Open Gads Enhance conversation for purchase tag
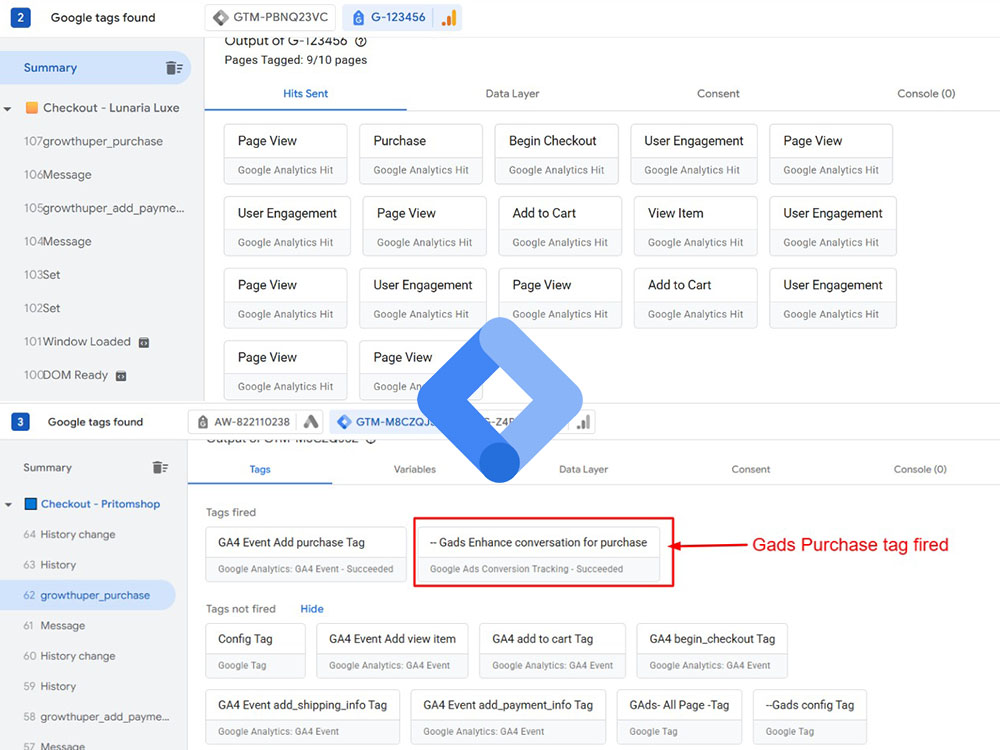 click(539, 554)
